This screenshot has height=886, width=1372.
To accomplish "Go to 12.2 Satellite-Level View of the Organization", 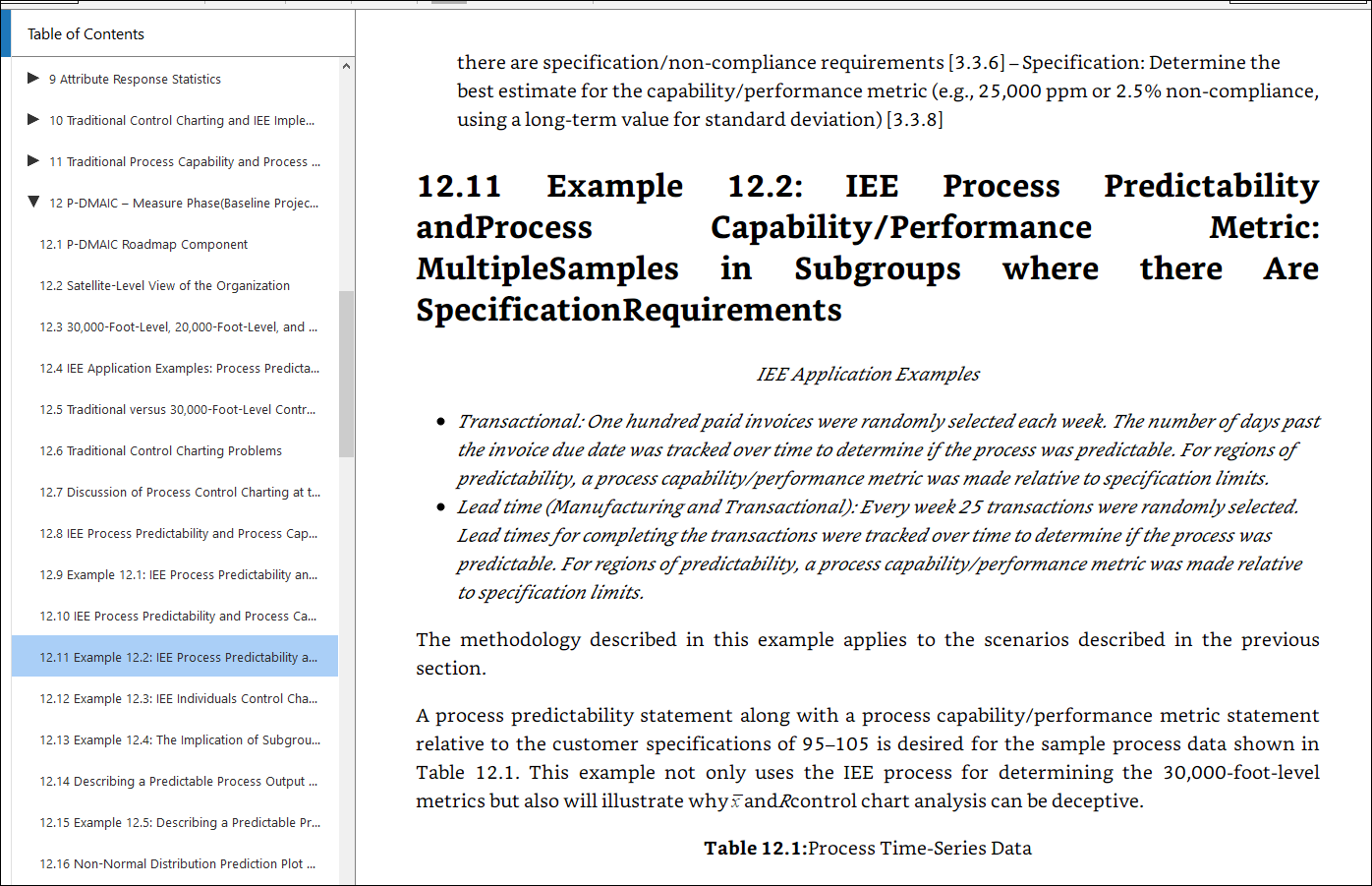I will (164, 285).
